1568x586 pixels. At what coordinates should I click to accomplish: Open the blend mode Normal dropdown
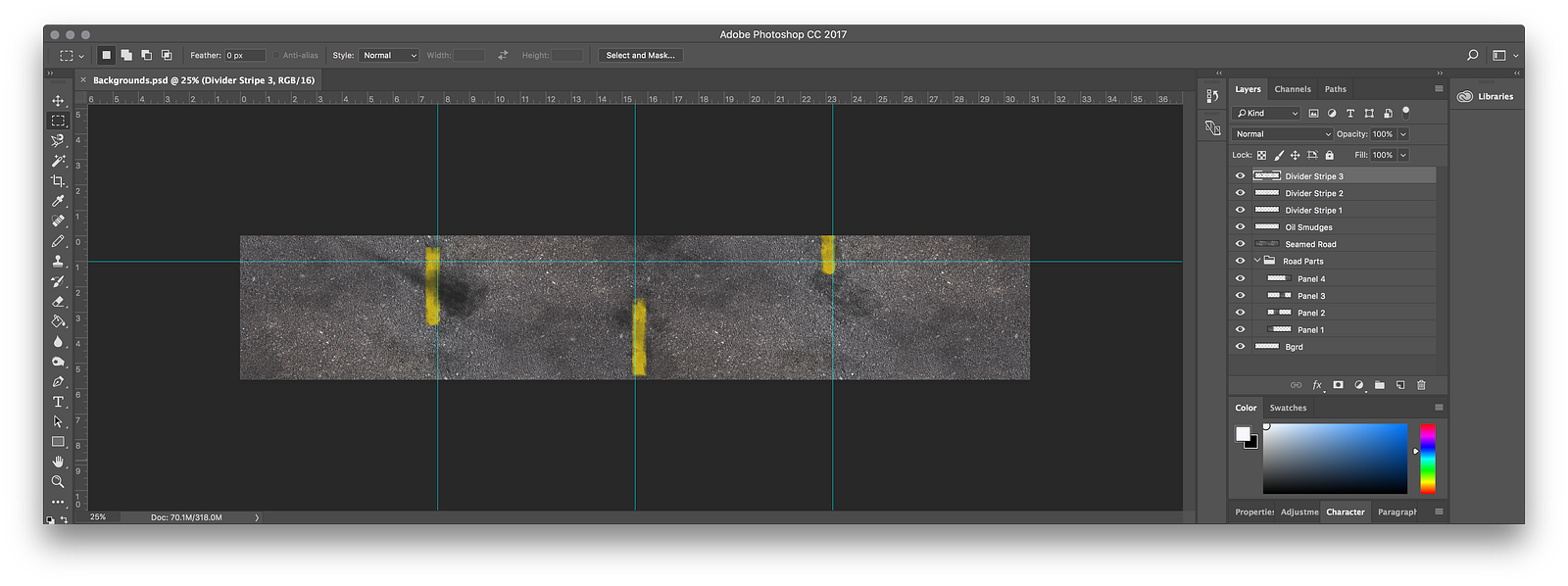click(x=1282, y=134)
